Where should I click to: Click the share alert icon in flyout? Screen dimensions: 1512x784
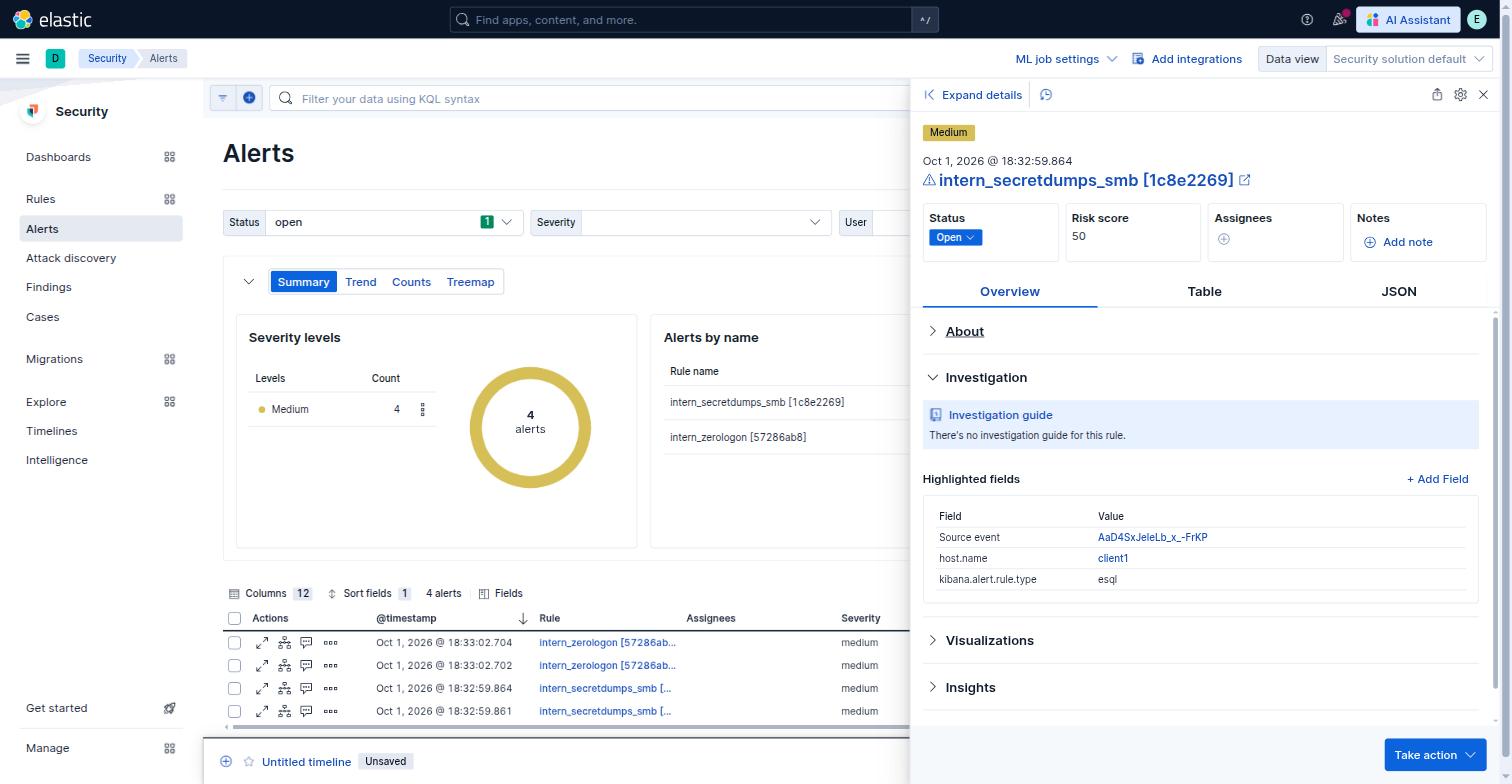[1437, 95]
